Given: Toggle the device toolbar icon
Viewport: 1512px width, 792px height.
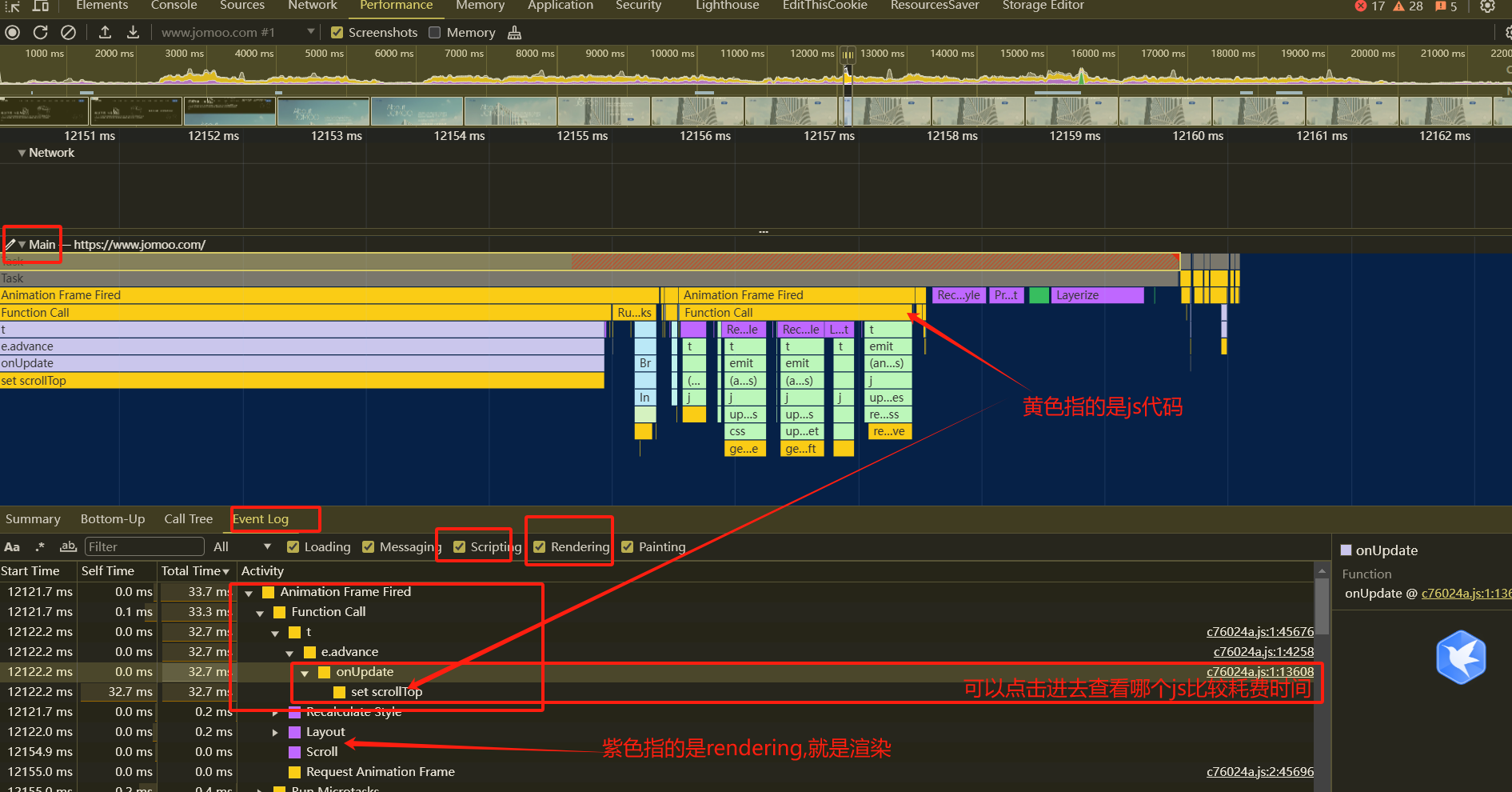Looking at the screenshot, I should tap(41, 6).
